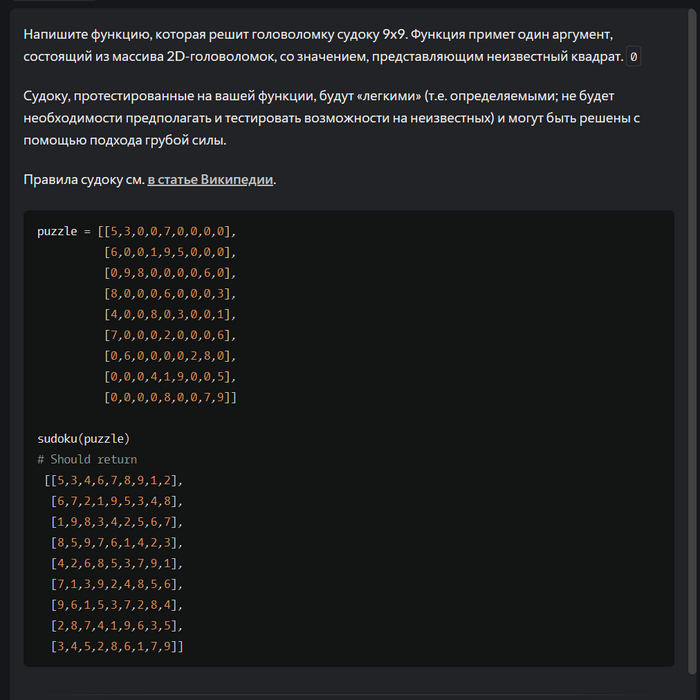Select the puzzle row "[0,0,0,4,1,9,0,0,5]"

tap(170, 377)
